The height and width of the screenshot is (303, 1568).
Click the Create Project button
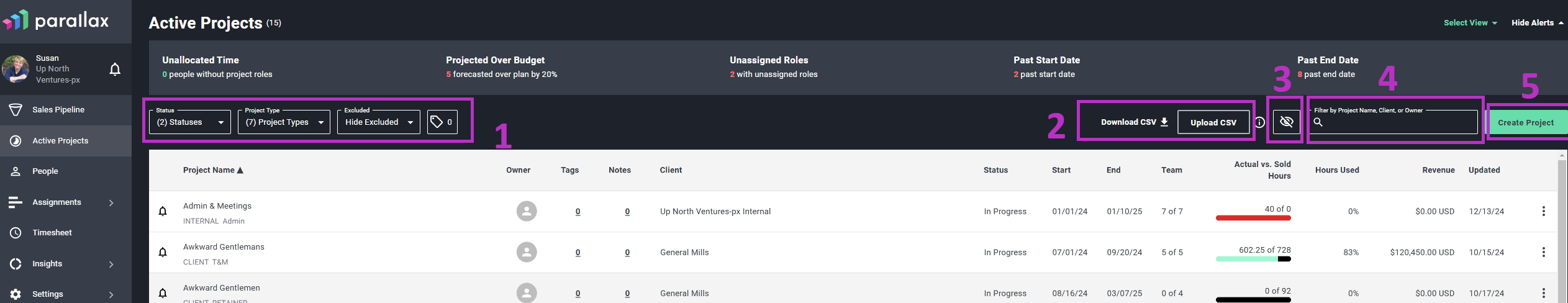[1526, 122]
